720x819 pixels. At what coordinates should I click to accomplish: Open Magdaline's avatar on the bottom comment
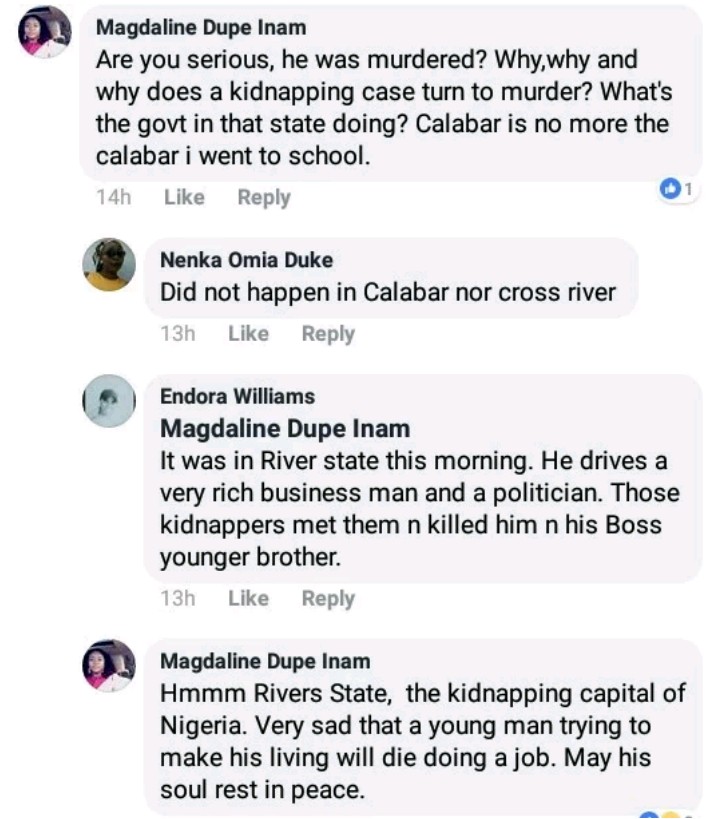pyautogui.click(x=109, y=665)
